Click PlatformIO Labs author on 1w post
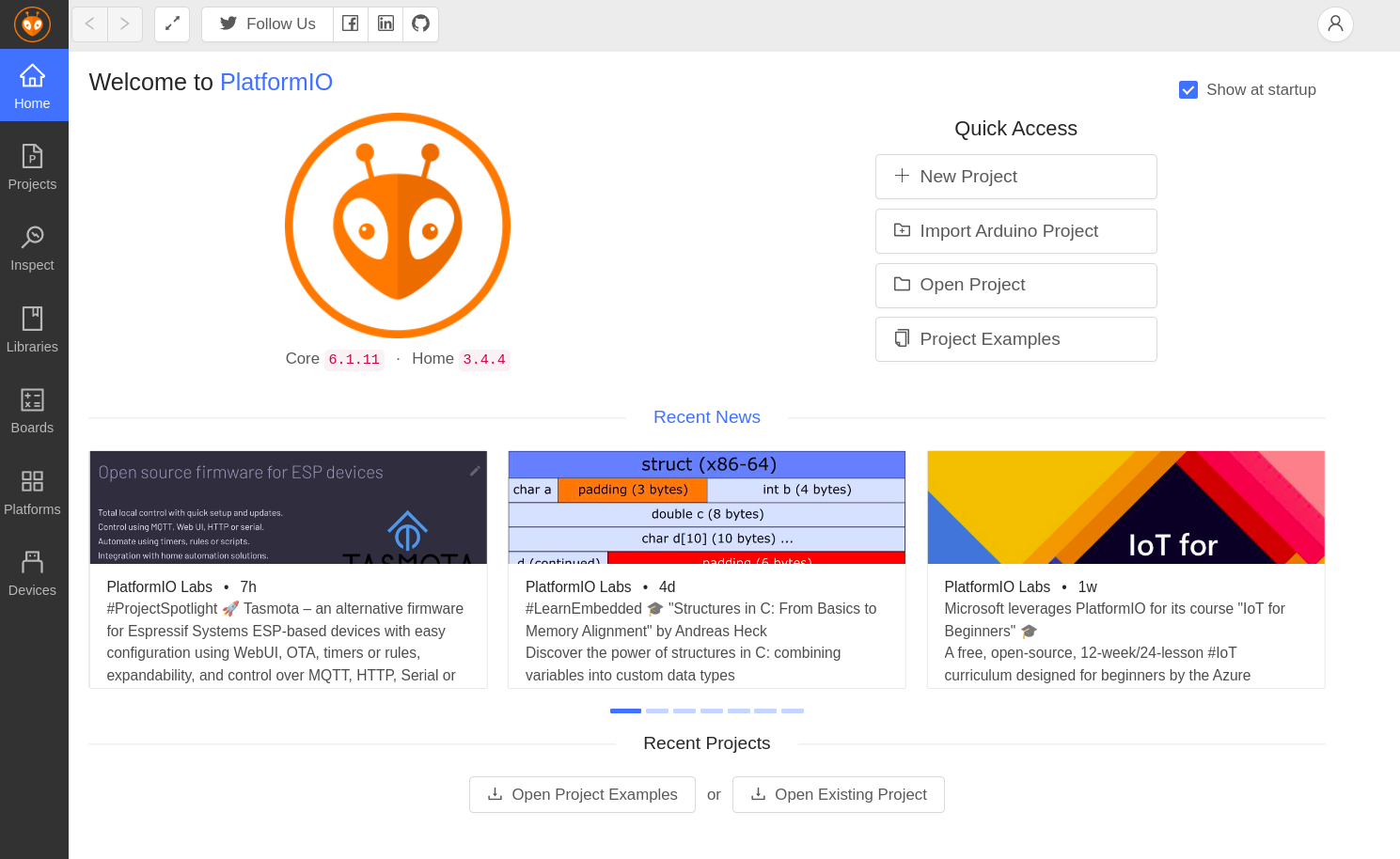The width and height of the screenshot is (1400, 859). [x=998, y=587]
